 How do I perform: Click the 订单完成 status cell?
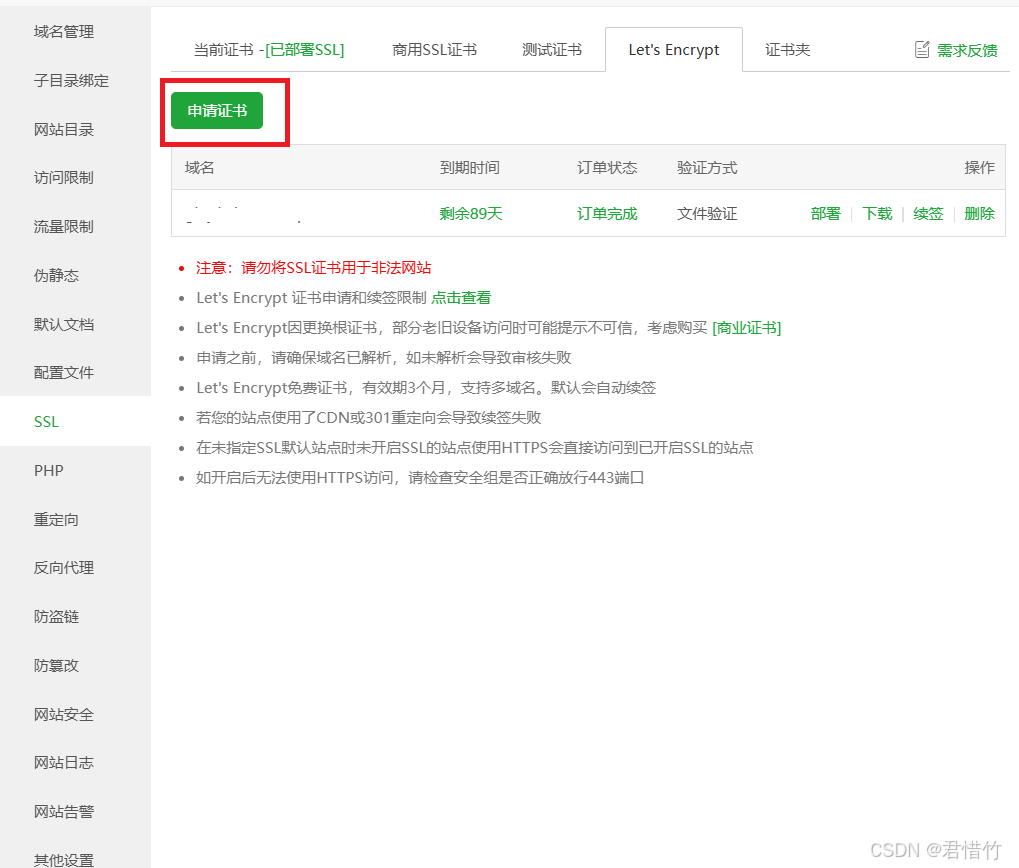coord(607,214)
